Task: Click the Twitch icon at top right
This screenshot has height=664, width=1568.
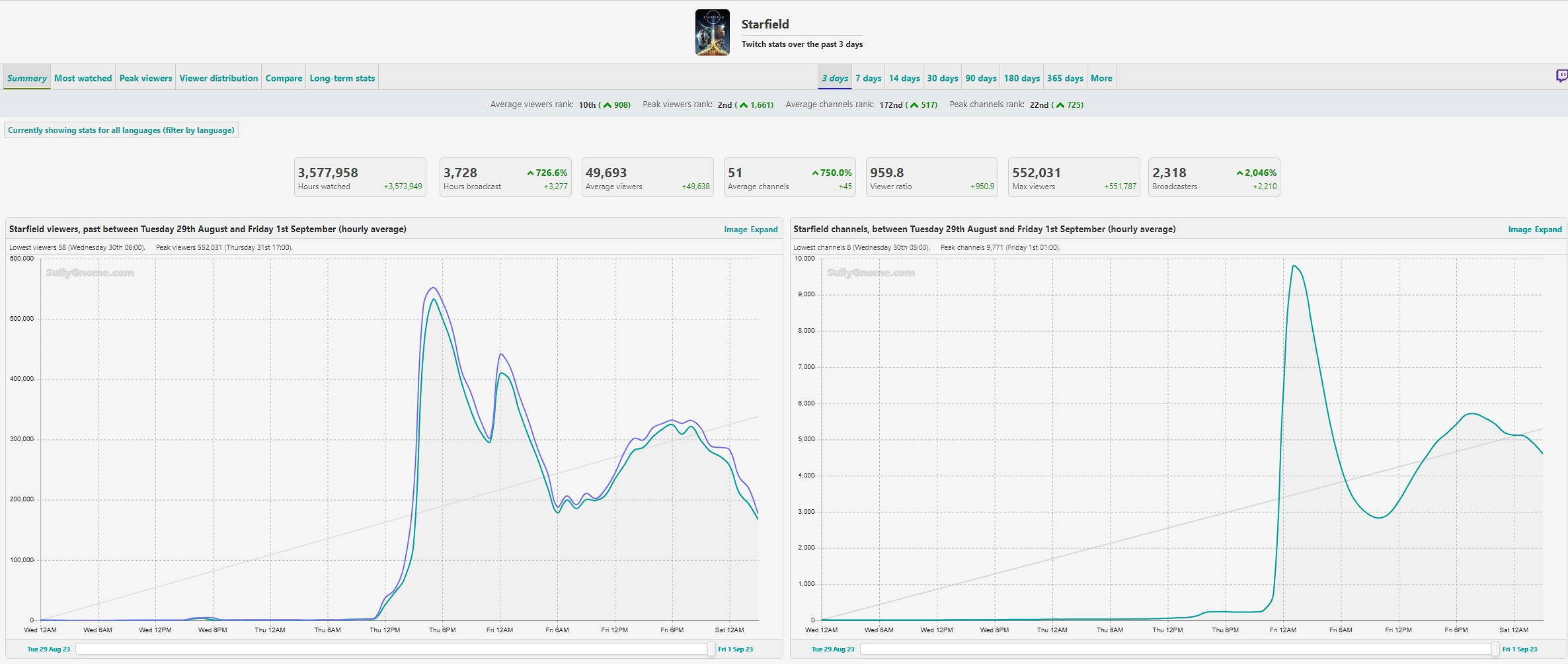Action: (x=1561, y=76)
